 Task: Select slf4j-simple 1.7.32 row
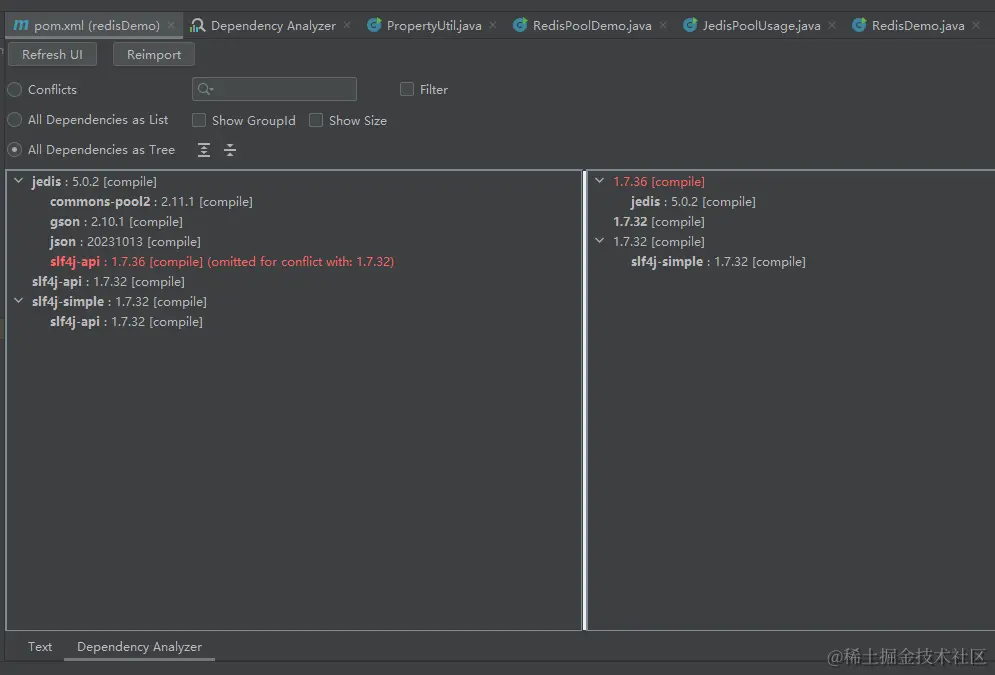pyautogui.click(x=119, y=301)
